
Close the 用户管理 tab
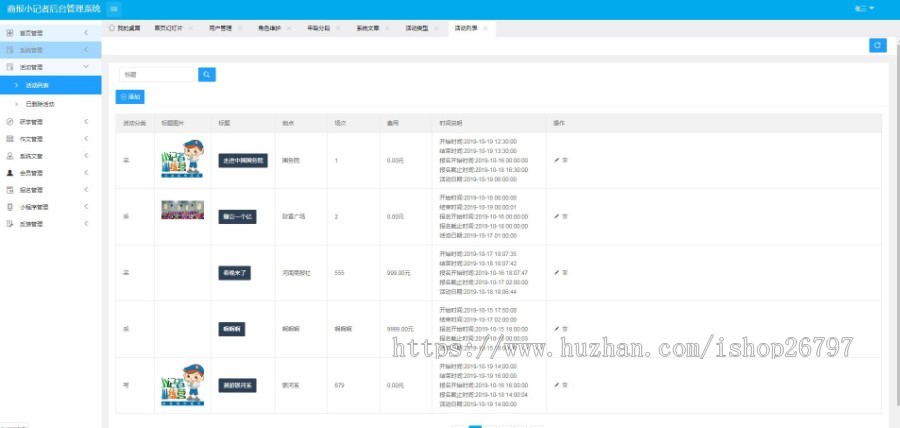point(240,28)
